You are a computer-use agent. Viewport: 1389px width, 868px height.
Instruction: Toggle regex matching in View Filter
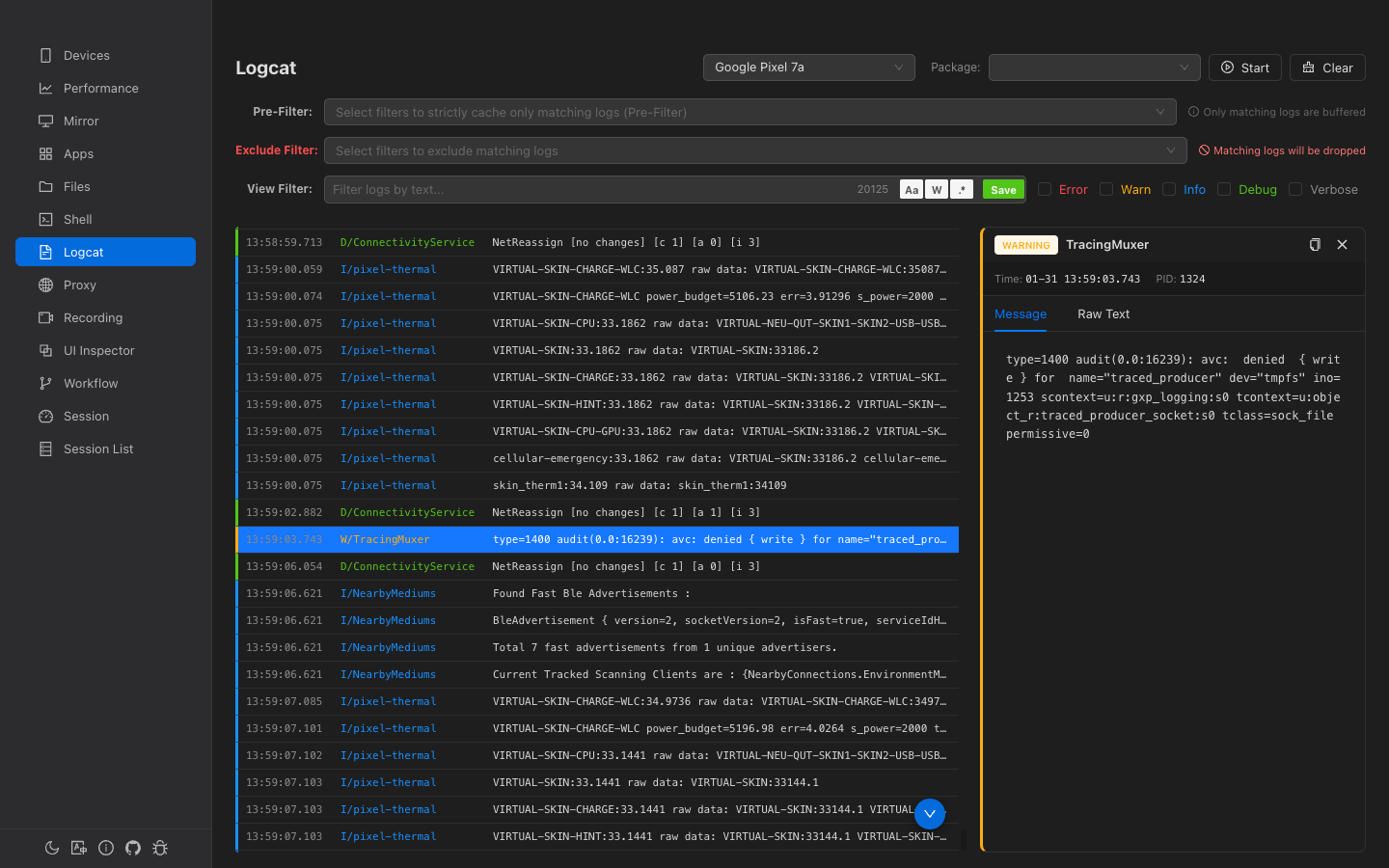[962, 190]
